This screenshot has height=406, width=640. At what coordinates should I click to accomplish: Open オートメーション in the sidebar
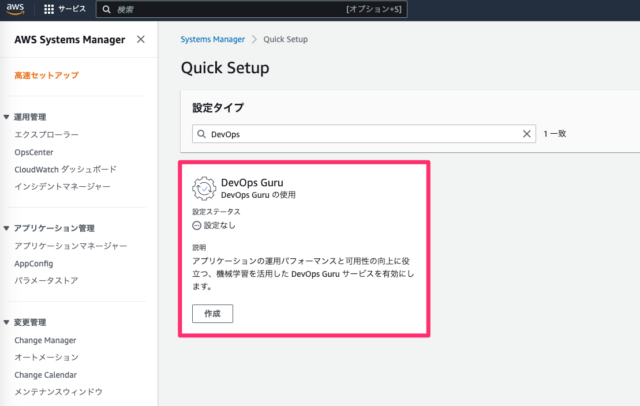point(46,357)
